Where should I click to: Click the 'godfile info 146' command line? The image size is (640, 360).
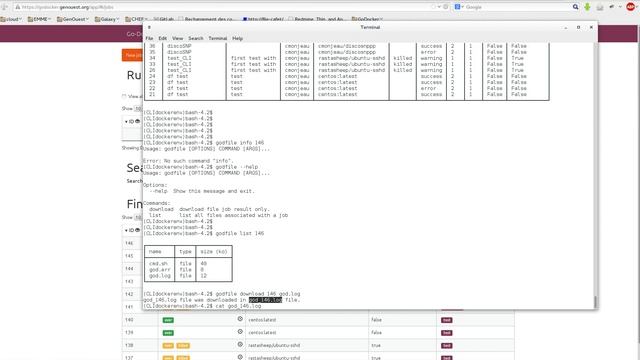coord(240,143)
